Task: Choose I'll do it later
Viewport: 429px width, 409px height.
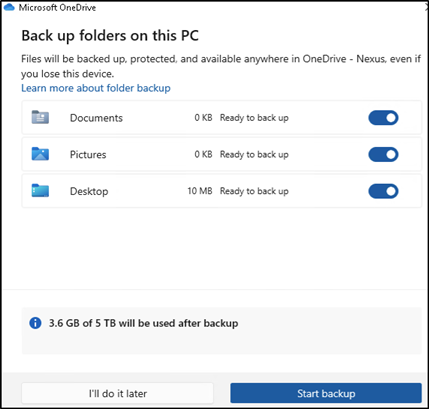Action: coord(118,393)
